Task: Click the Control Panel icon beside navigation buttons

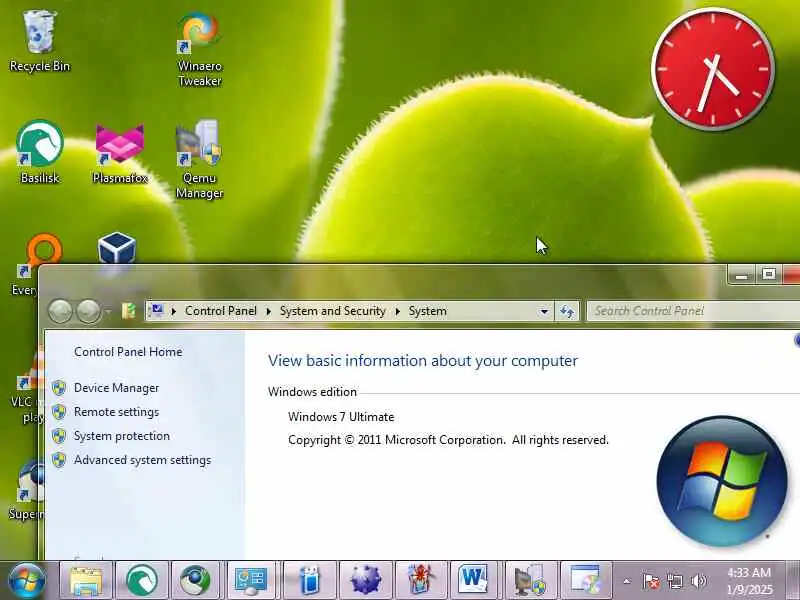Action: [x=128, y=311]
